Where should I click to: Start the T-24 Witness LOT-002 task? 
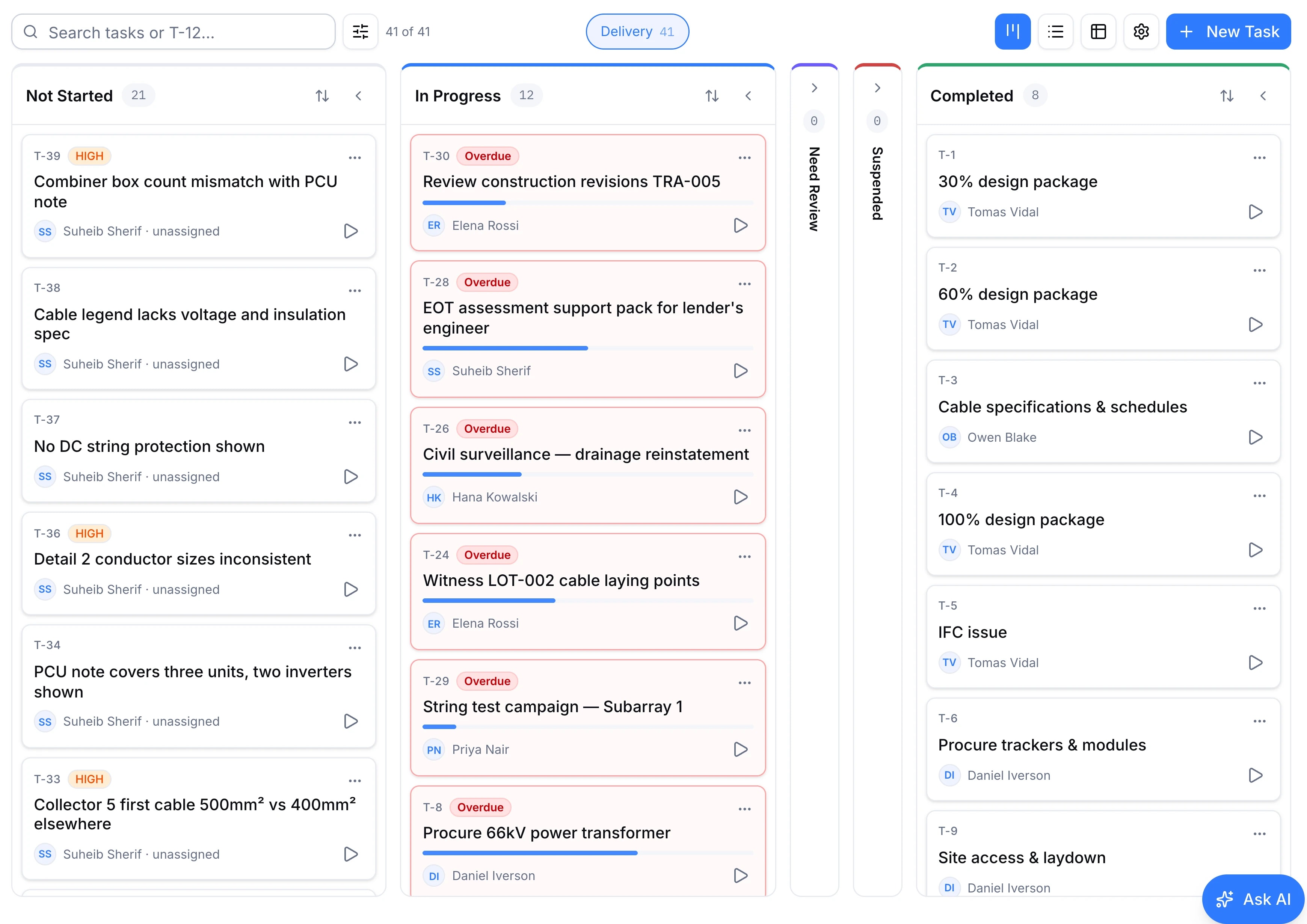coord(741,624)
